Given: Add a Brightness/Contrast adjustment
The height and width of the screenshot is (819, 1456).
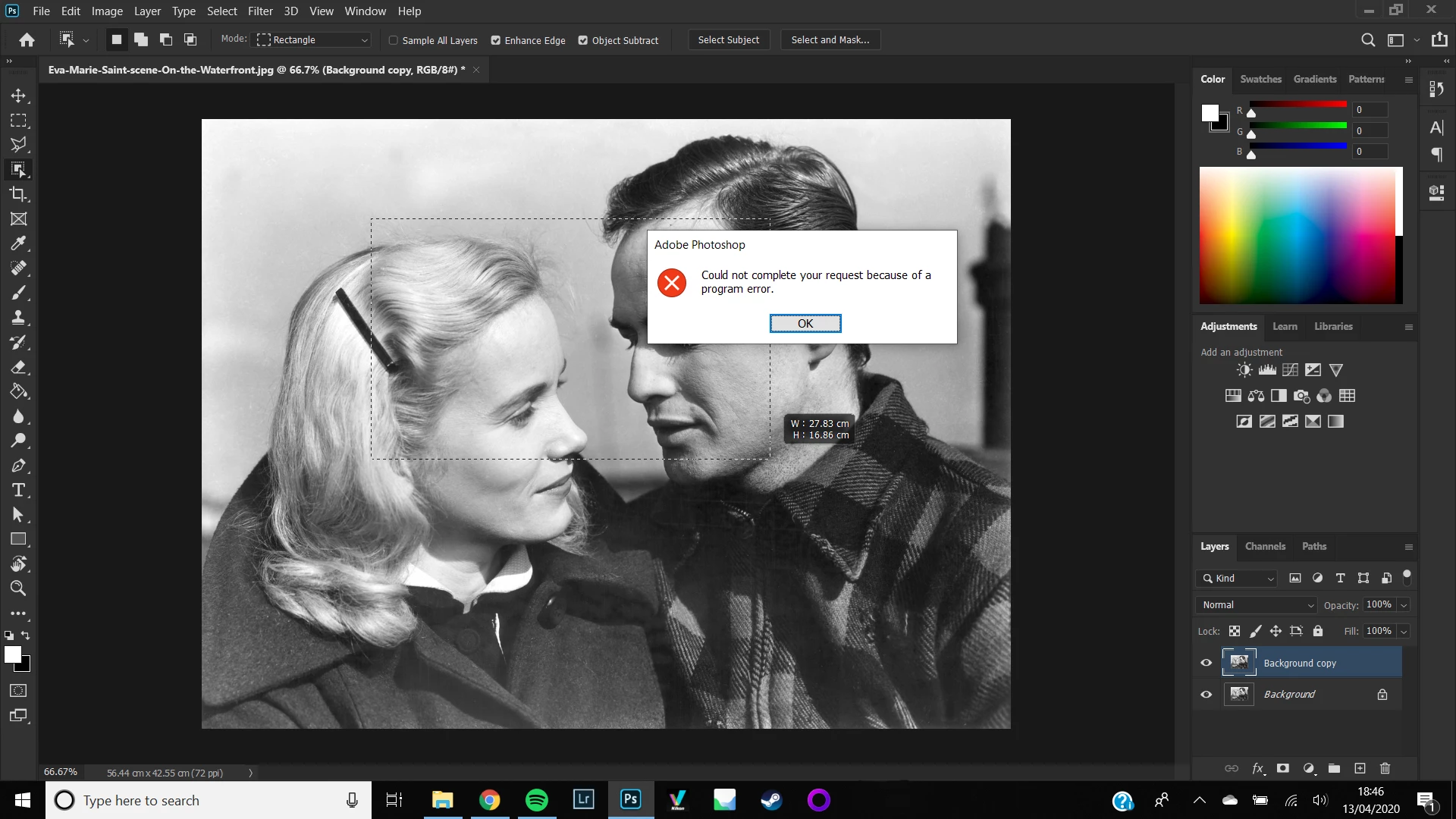Looking at the screenshot, I should pyautogui.click(x=1244, y=370).
